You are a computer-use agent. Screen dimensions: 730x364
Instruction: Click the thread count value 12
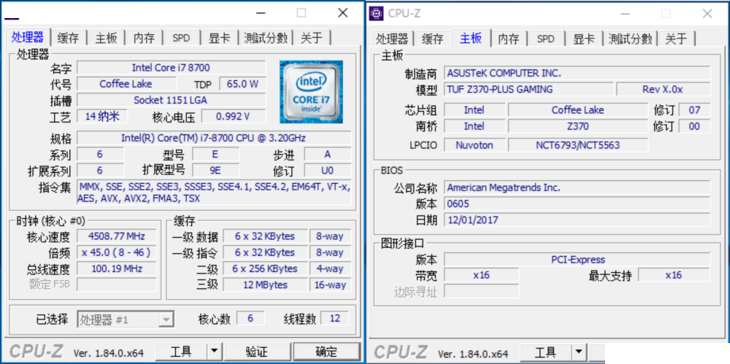[x=334, y=318]
